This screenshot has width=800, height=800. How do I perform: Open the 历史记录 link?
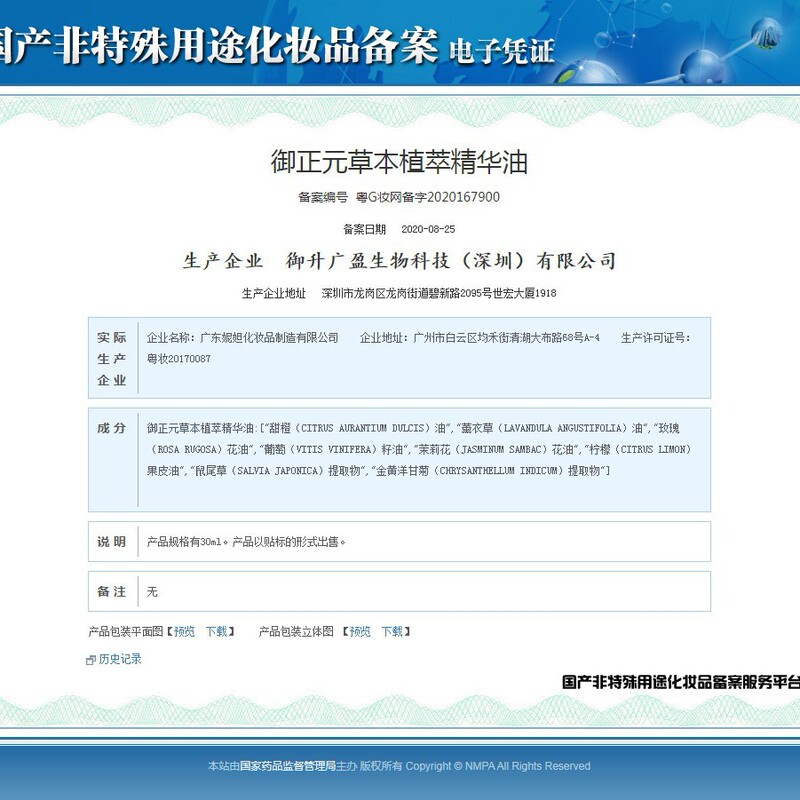tap(120, 659)
